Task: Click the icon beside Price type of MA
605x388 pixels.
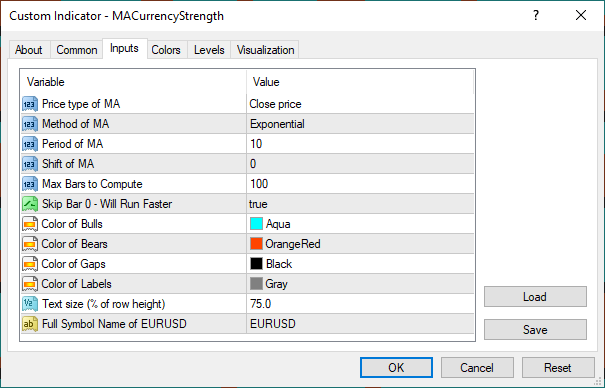Action: click(x=30, y=104)
